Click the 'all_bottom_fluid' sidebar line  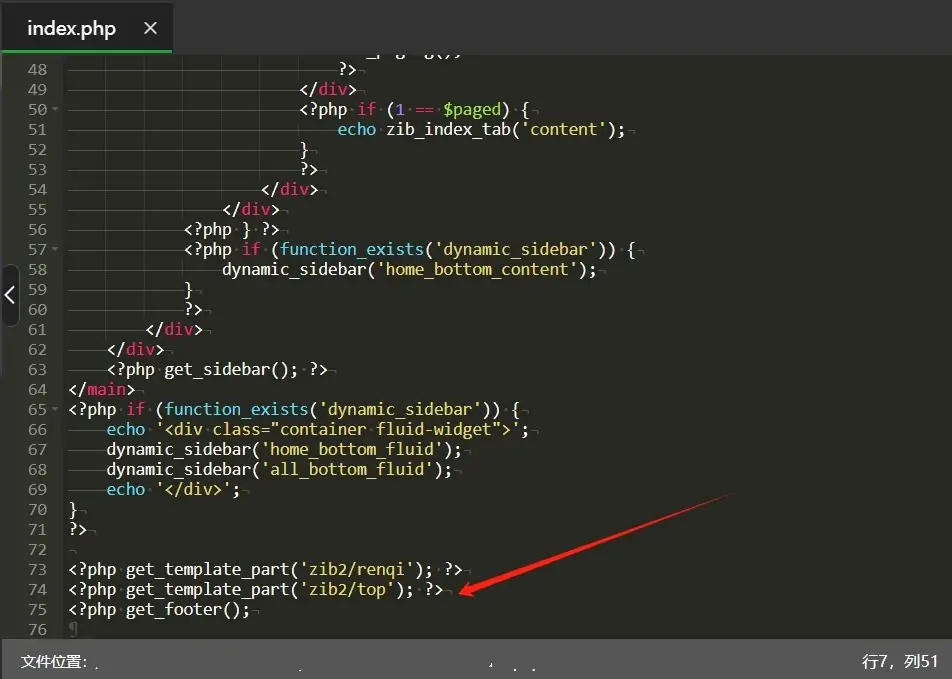click(x=279, y=469)
